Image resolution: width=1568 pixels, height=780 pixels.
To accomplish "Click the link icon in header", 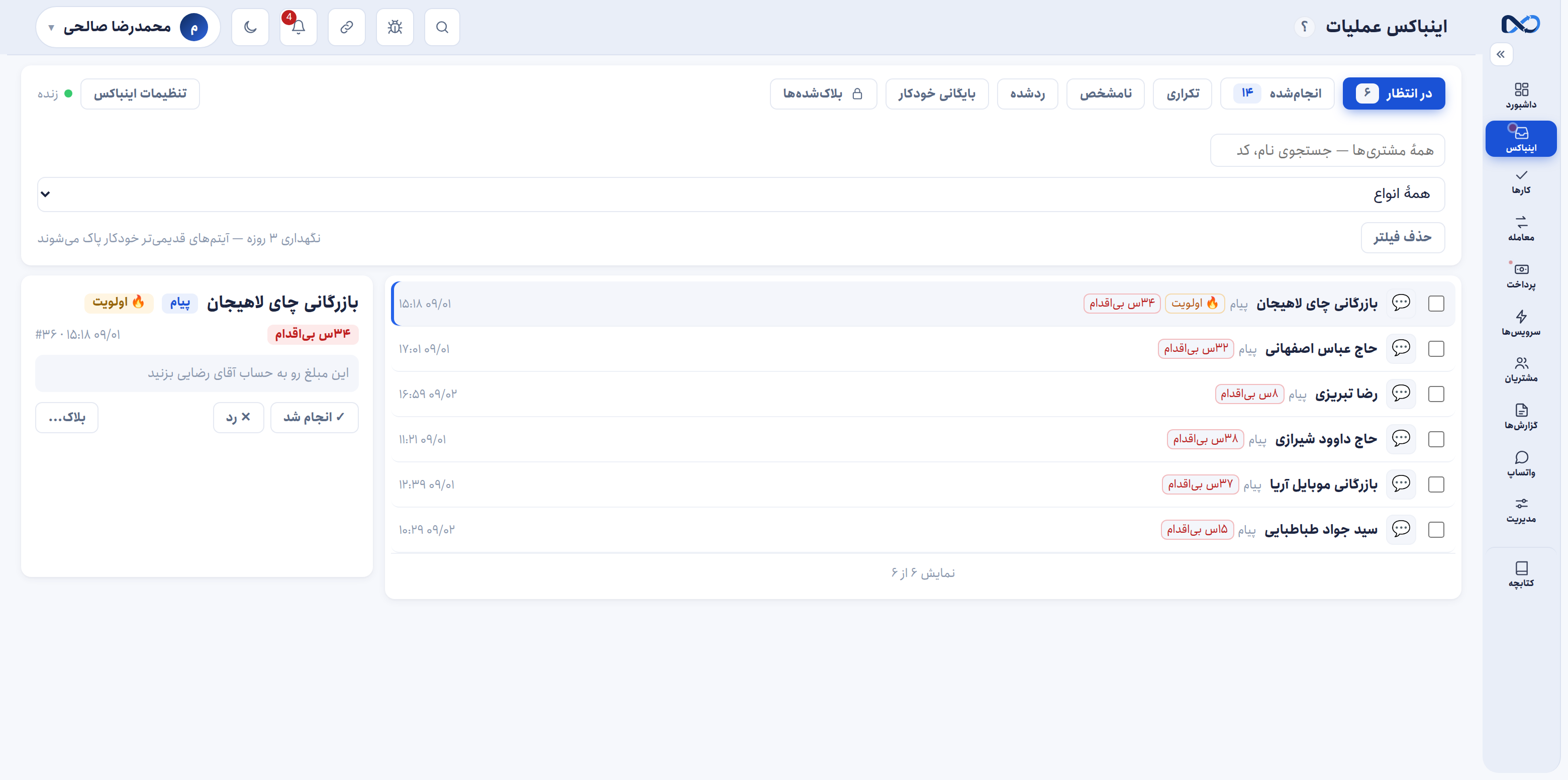I will point(346,28).
